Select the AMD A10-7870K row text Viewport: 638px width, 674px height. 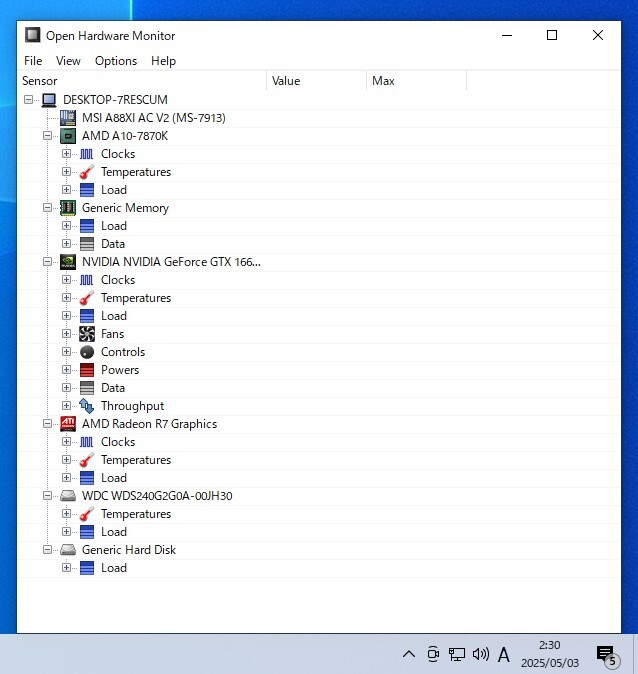(125, 136)
